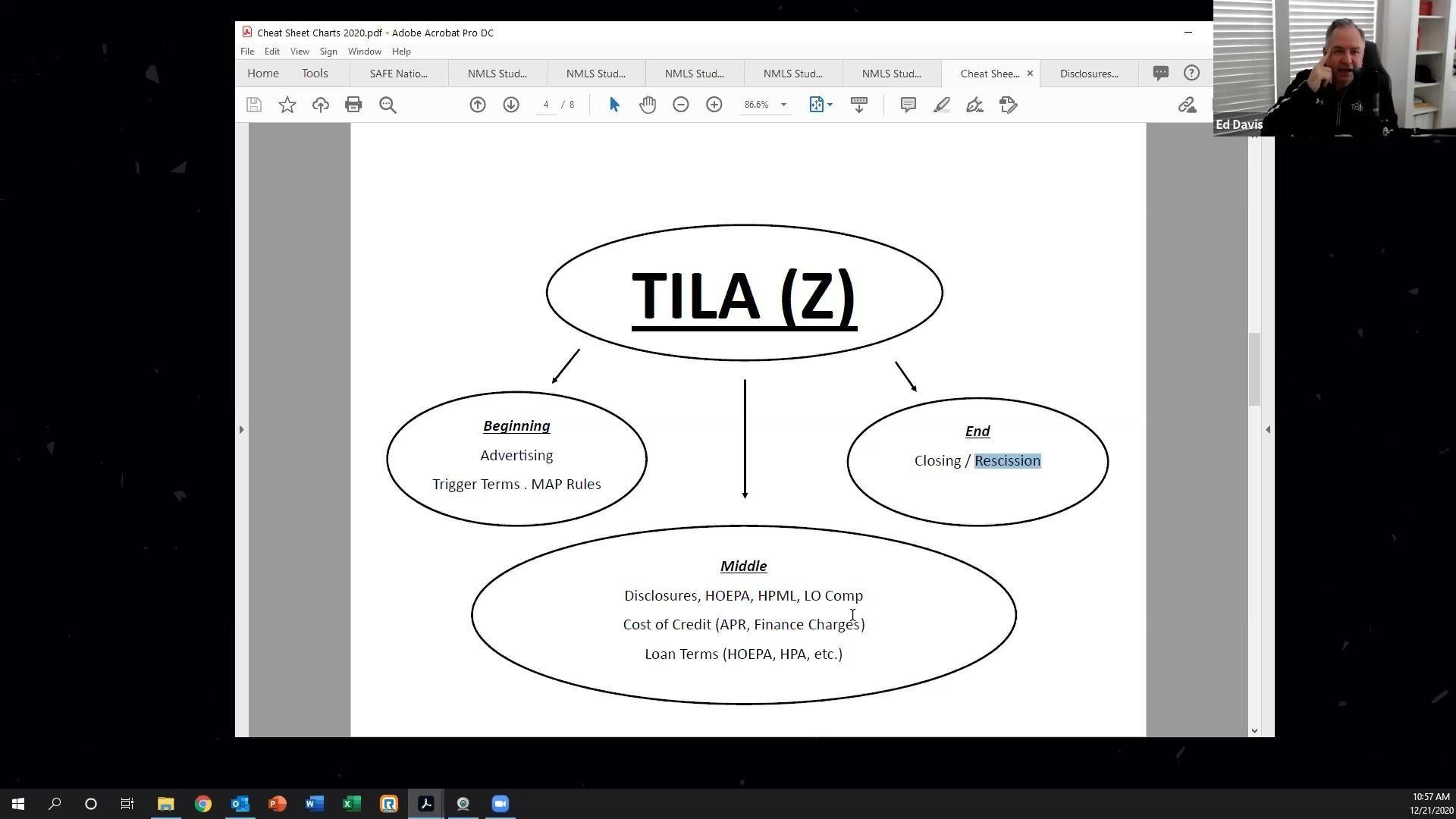Go to next page arrow

pyautogui.click(x=511, y=105)
